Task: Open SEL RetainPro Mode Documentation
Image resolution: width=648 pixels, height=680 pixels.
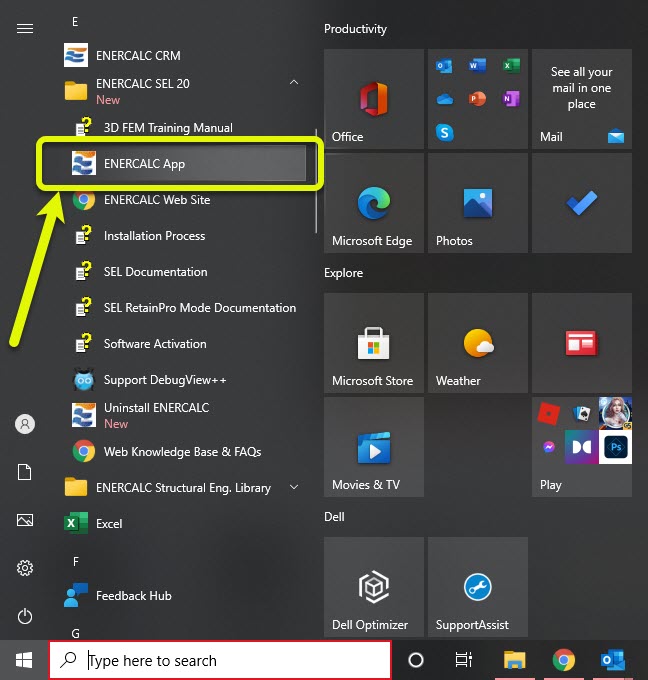Action: pos(182,307)
